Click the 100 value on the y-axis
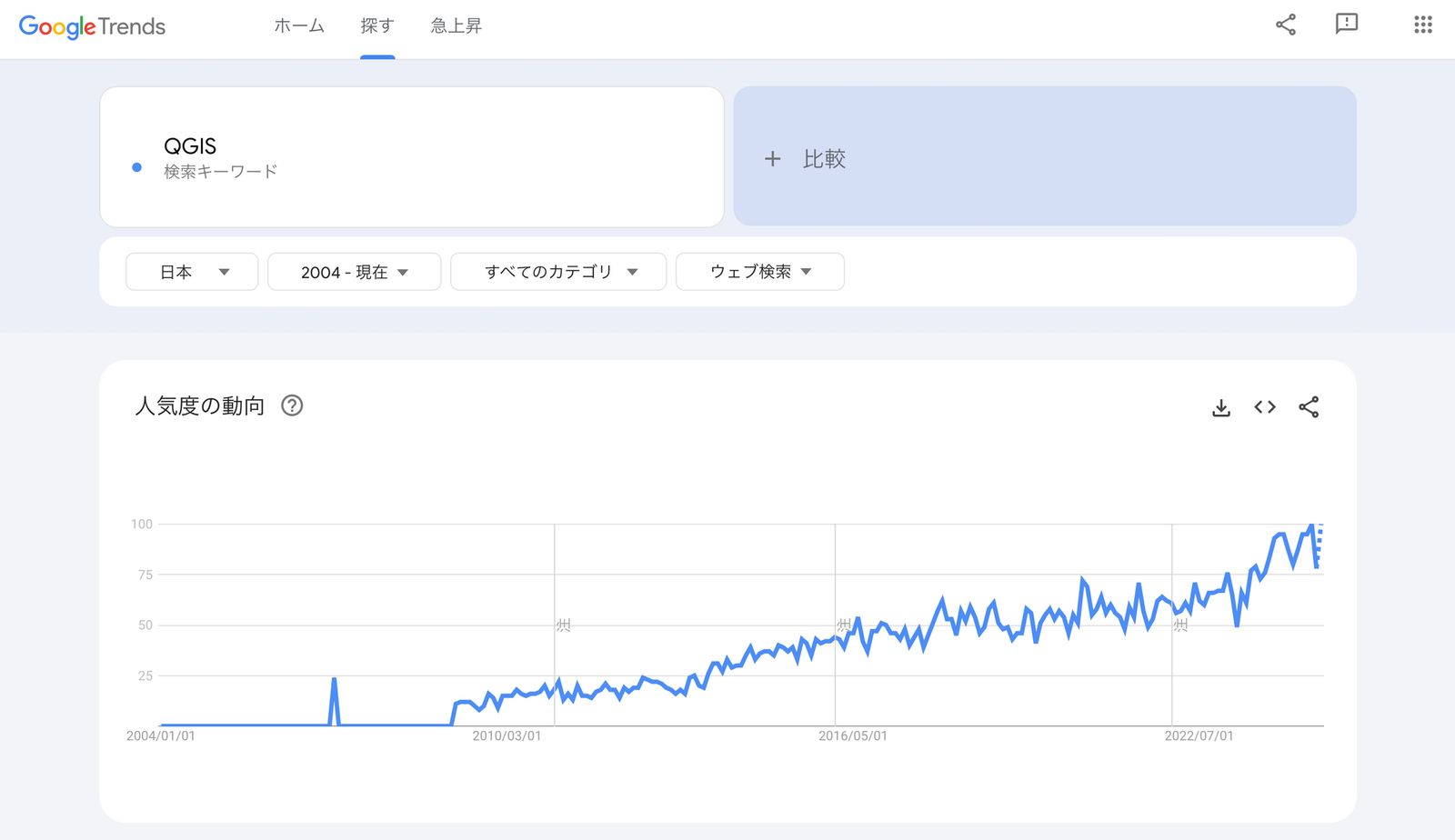 [x=142, y=524]
